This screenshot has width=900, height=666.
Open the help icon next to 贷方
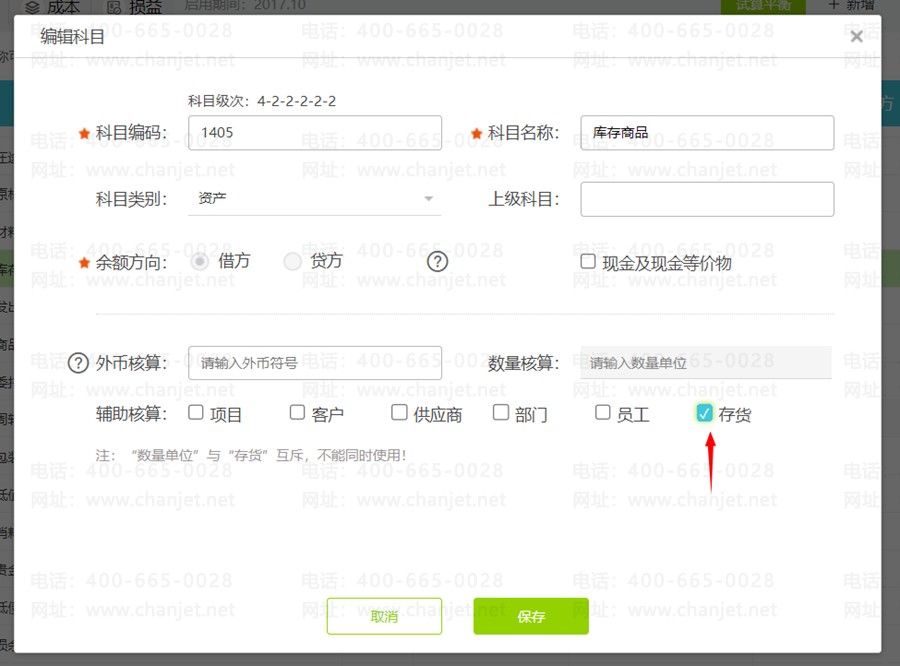pyautogui.click(x=437, y=262)
